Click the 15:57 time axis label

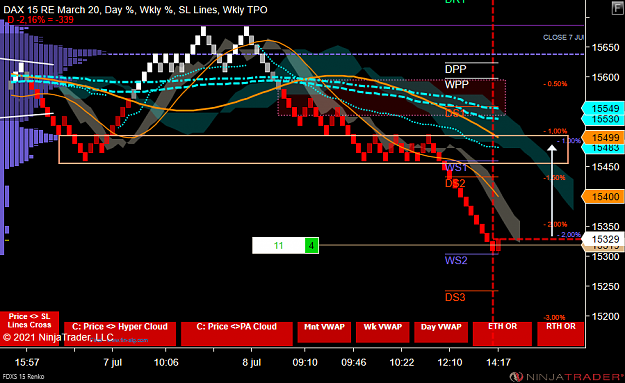pos(27,363)
